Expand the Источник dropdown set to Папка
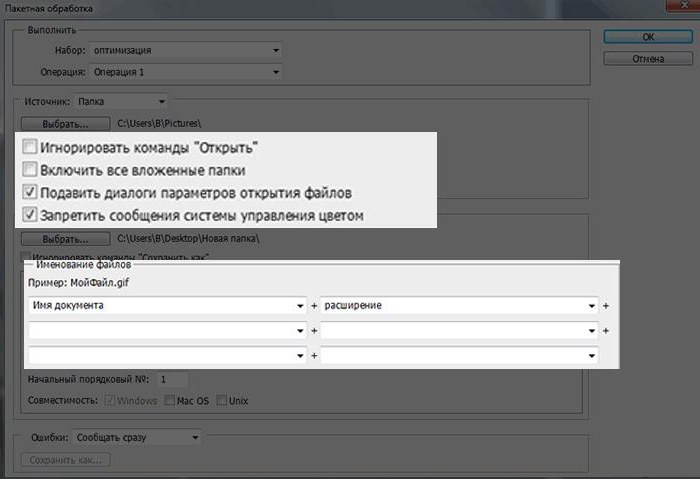This screenshot has width=700, height=479. (121, 102)
